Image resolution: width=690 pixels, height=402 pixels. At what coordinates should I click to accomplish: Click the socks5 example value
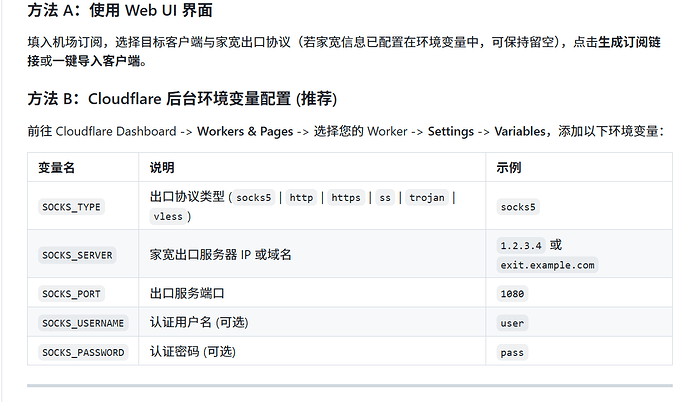pyautogui.click(x=518, y=207)
